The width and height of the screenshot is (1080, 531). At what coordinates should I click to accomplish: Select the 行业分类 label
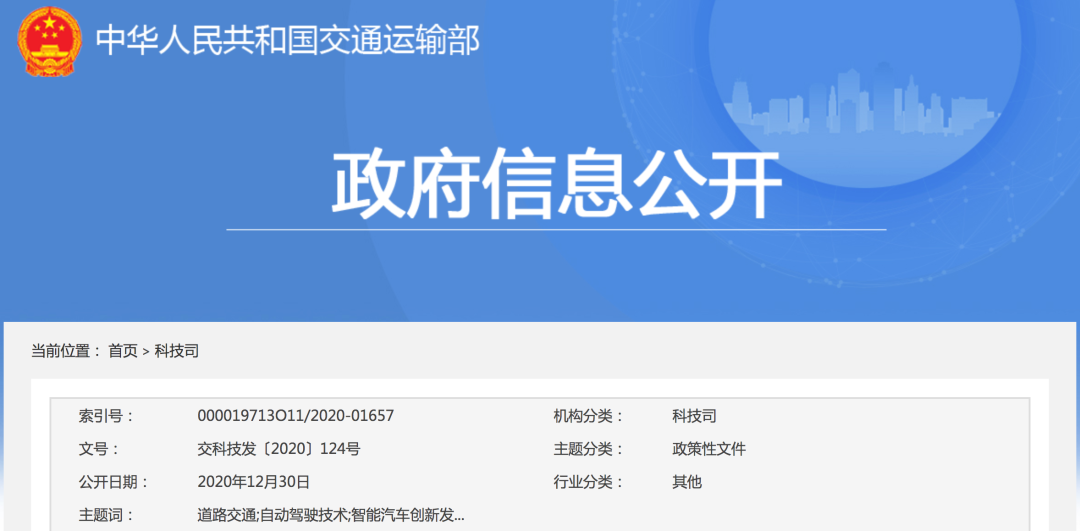(588, 482)
